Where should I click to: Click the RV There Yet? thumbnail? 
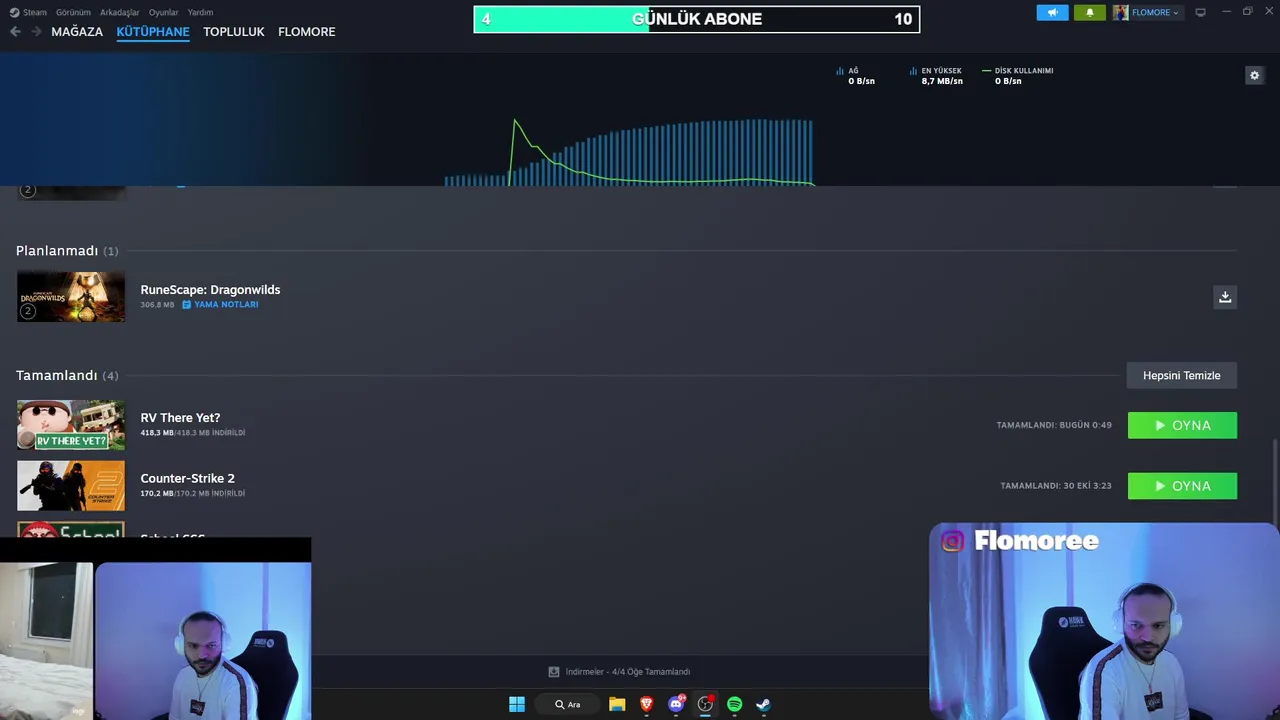pos(71,425)
